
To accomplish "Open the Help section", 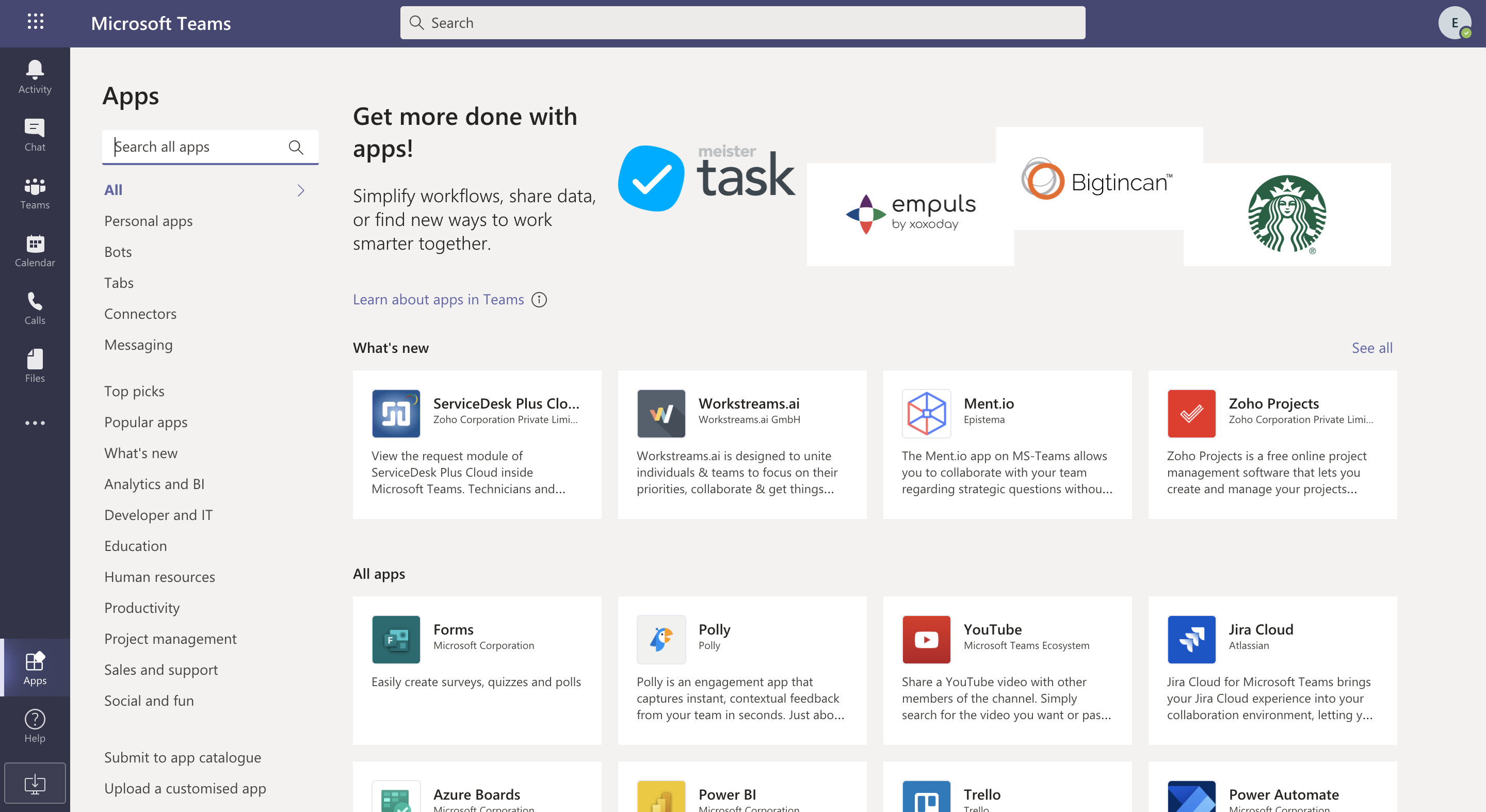I will [34, 724].
